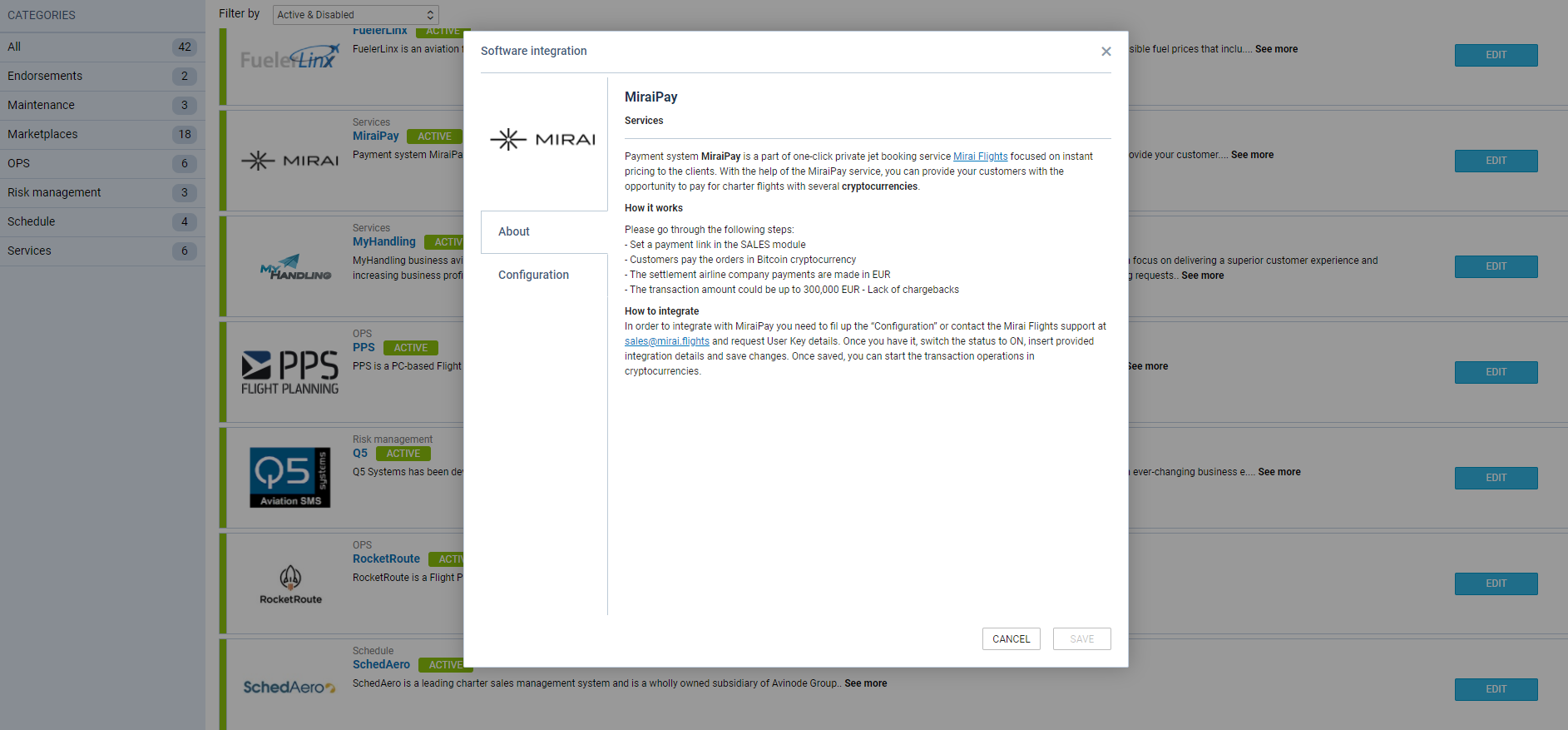The width and height of the screenshot is (1568, 730).
Task: Click the All count badge 42
Action: (x=185, y=47)
